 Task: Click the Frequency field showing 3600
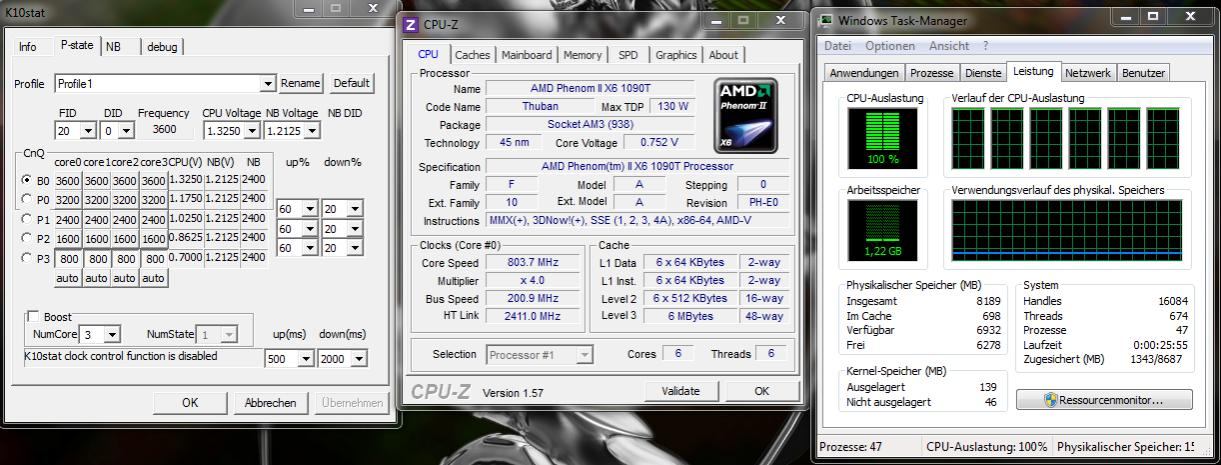pyautogui.click(x=165, y=130)
